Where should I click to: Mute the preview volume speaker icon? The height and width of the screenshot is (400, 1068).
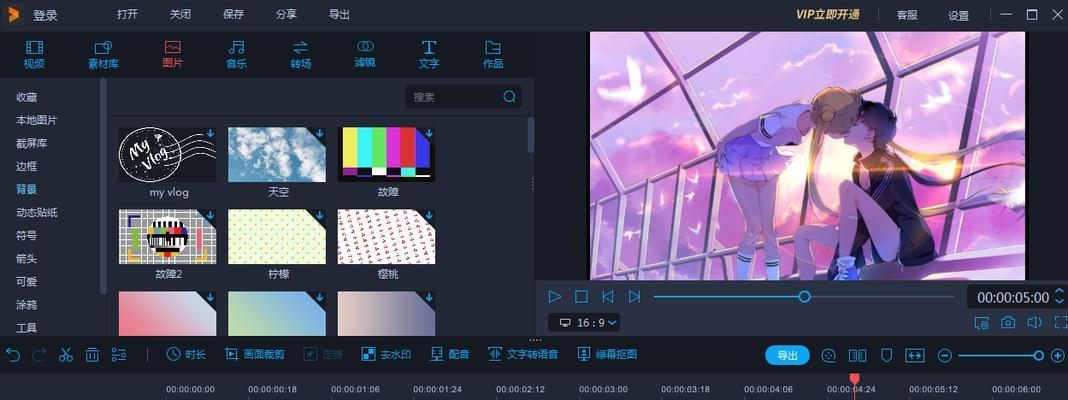(x=1035, y=322)
